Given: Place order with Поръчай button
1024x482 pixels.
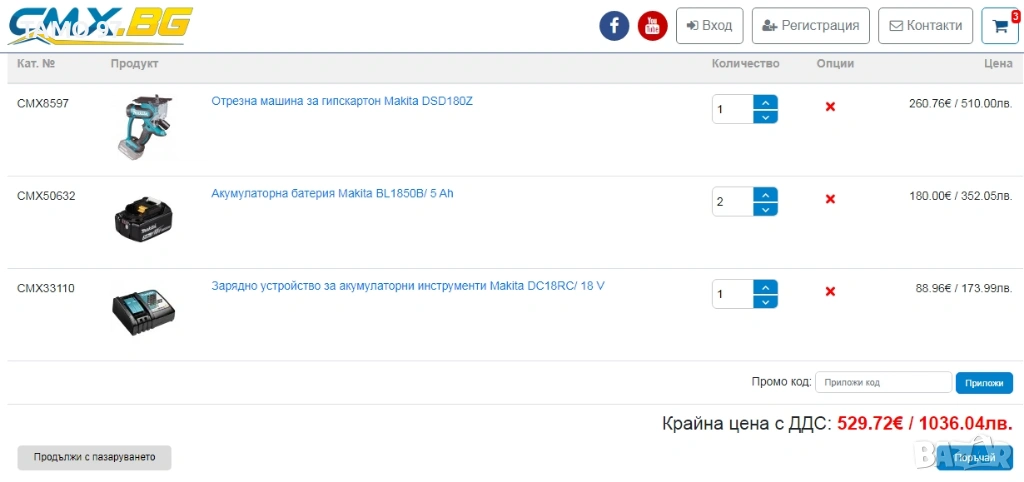Looking at the screenshot, I should pyautogui.click(x=974, y=458).
